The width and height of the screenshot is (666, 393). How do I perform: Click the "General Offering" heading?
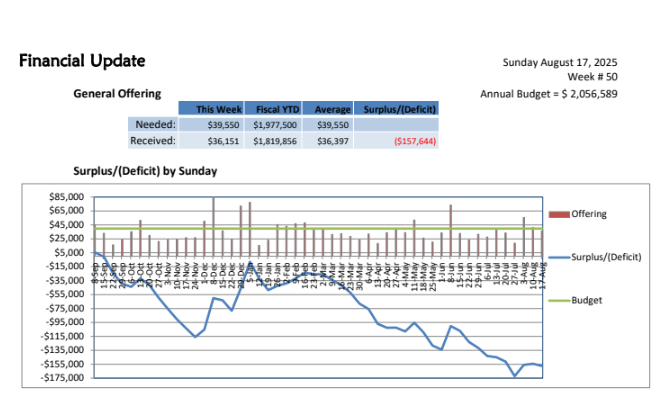pos(117,93)
